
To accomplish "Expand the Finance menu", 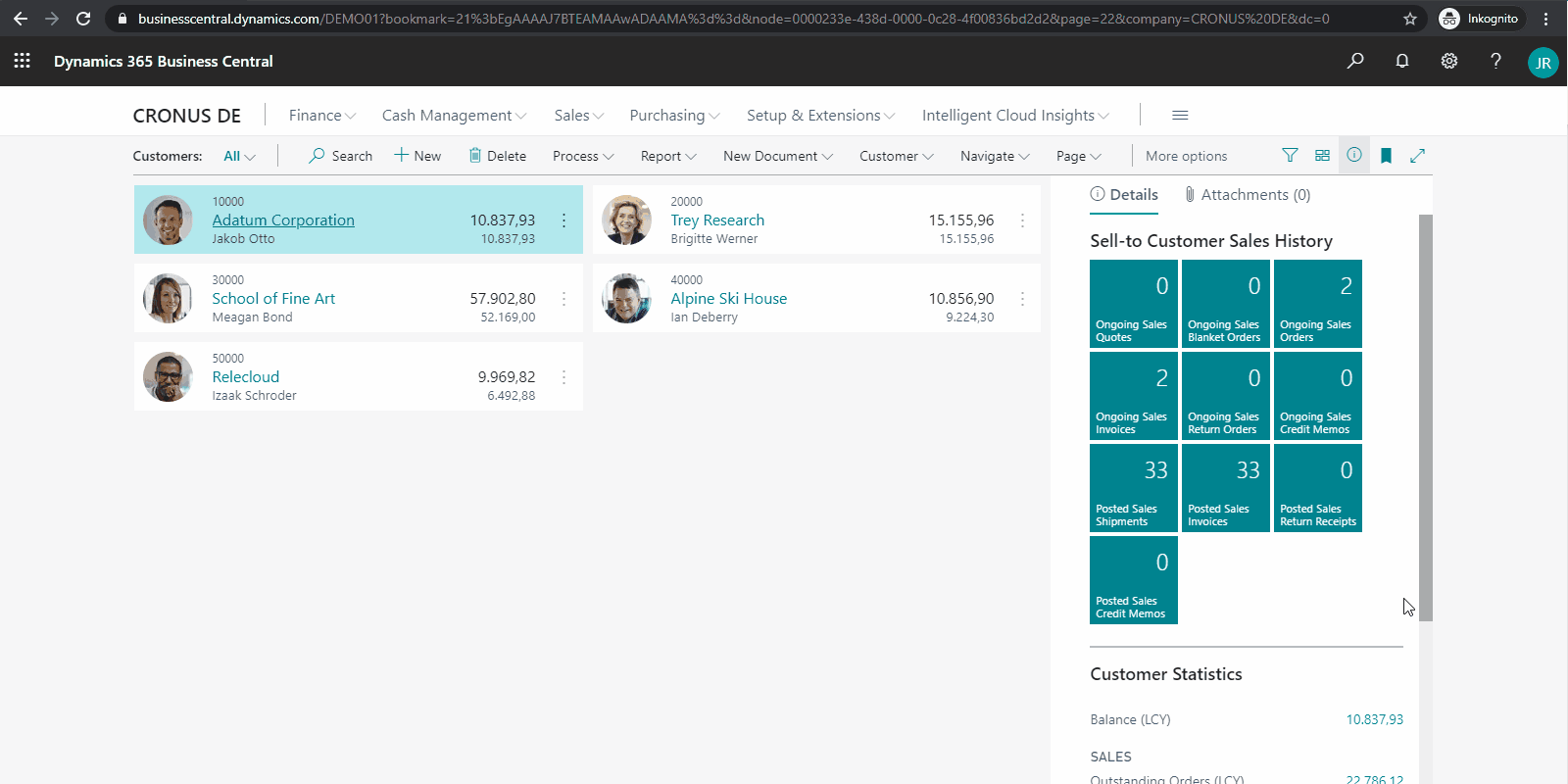I will [322, 115].
